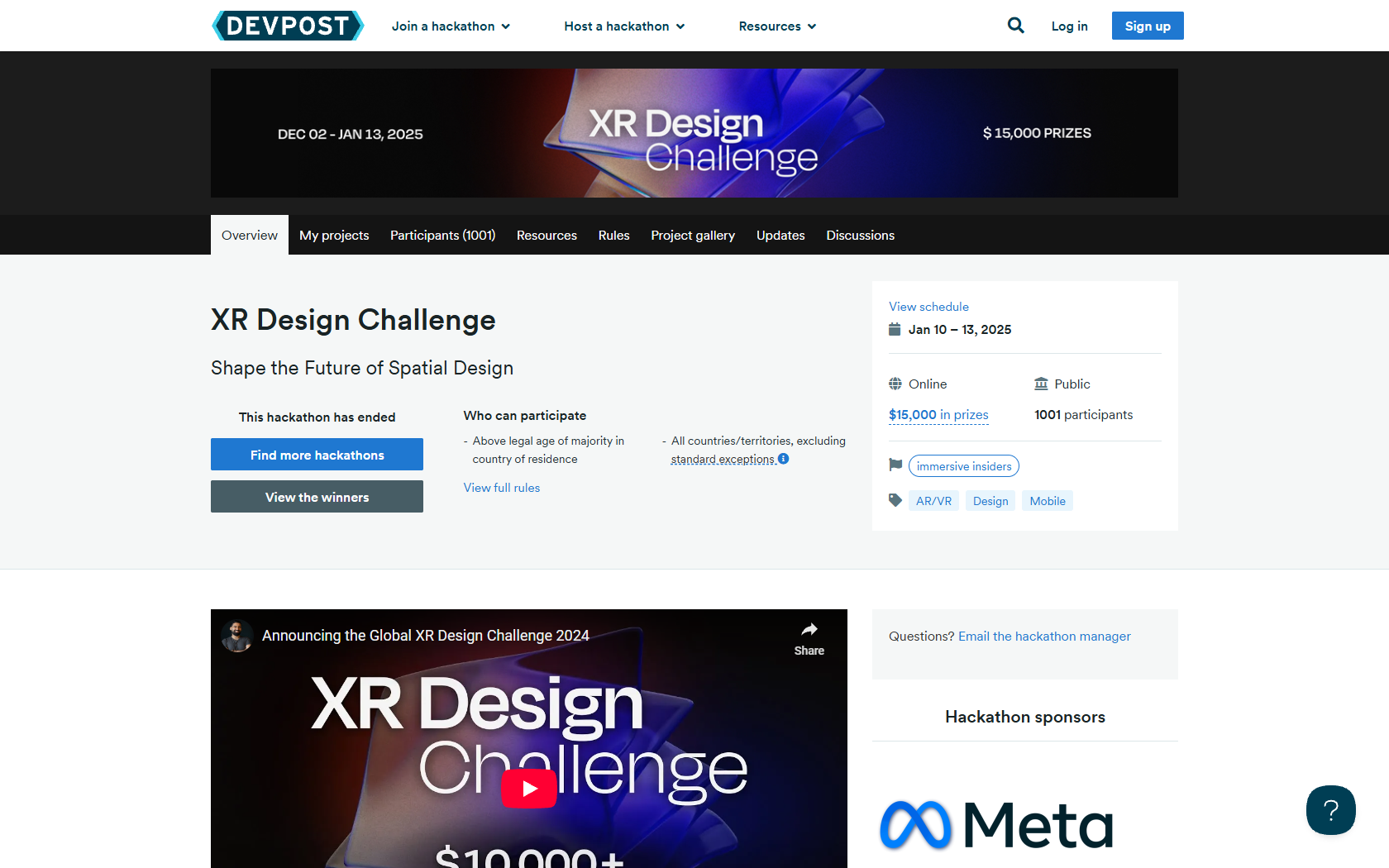
Task: Open the search magnifier icon
Action: [1015, 26]
